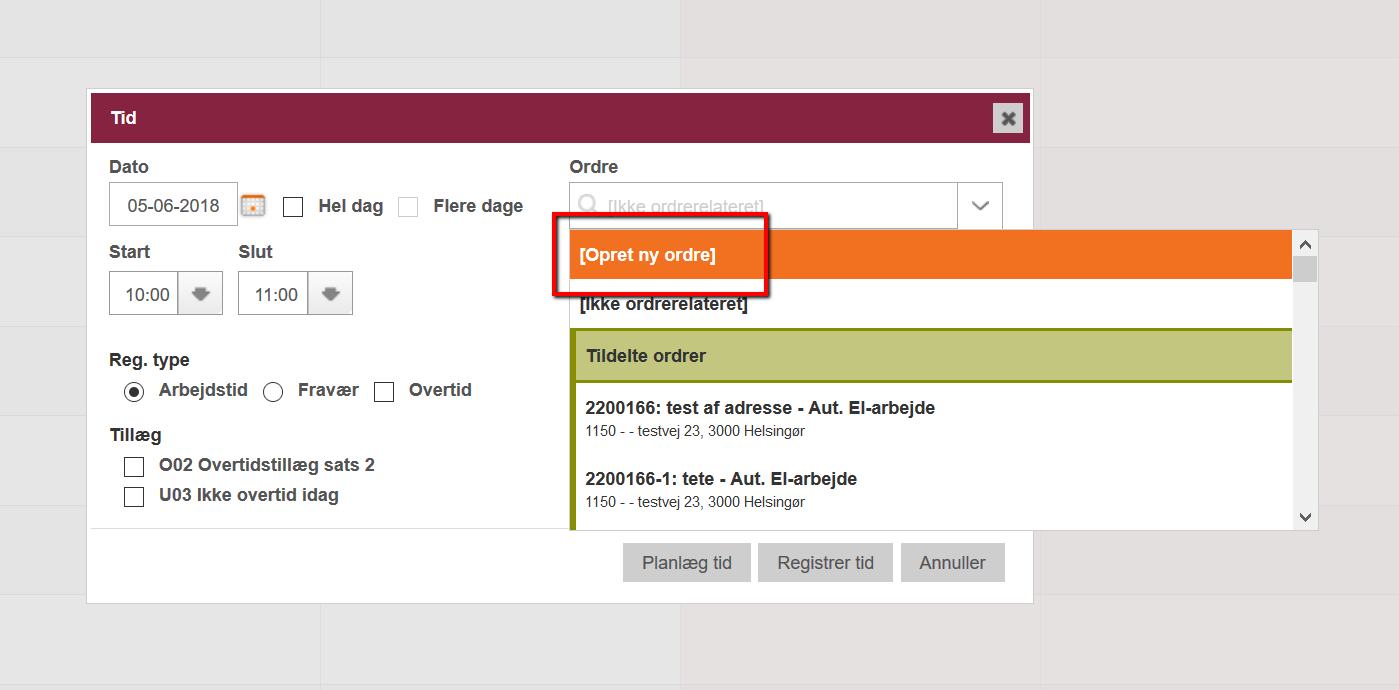Open the calendar date picker icon
This screenshot has height=690, width=1399.
click(x=253, y=205)
